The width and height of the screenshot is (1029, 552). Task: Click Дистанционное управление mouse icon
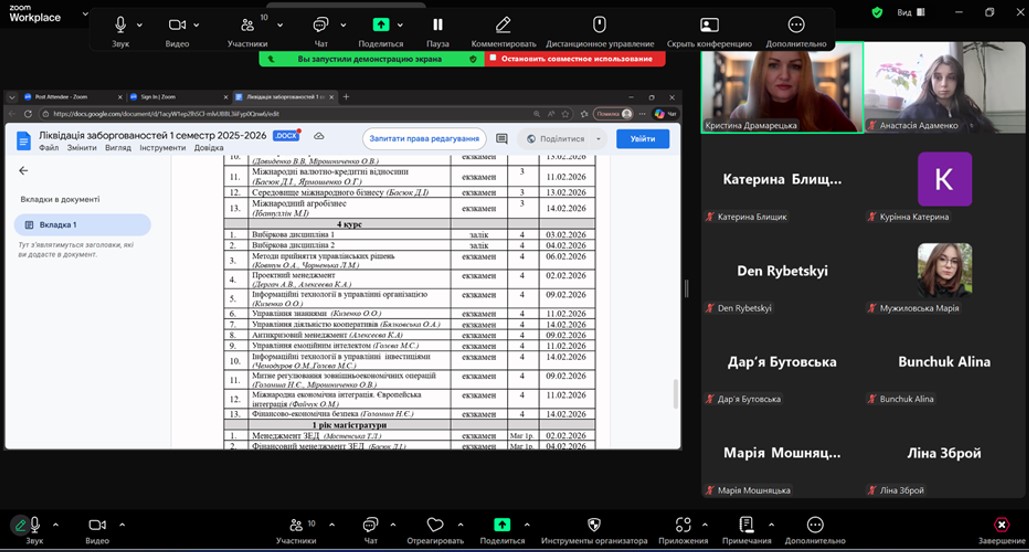599,25
